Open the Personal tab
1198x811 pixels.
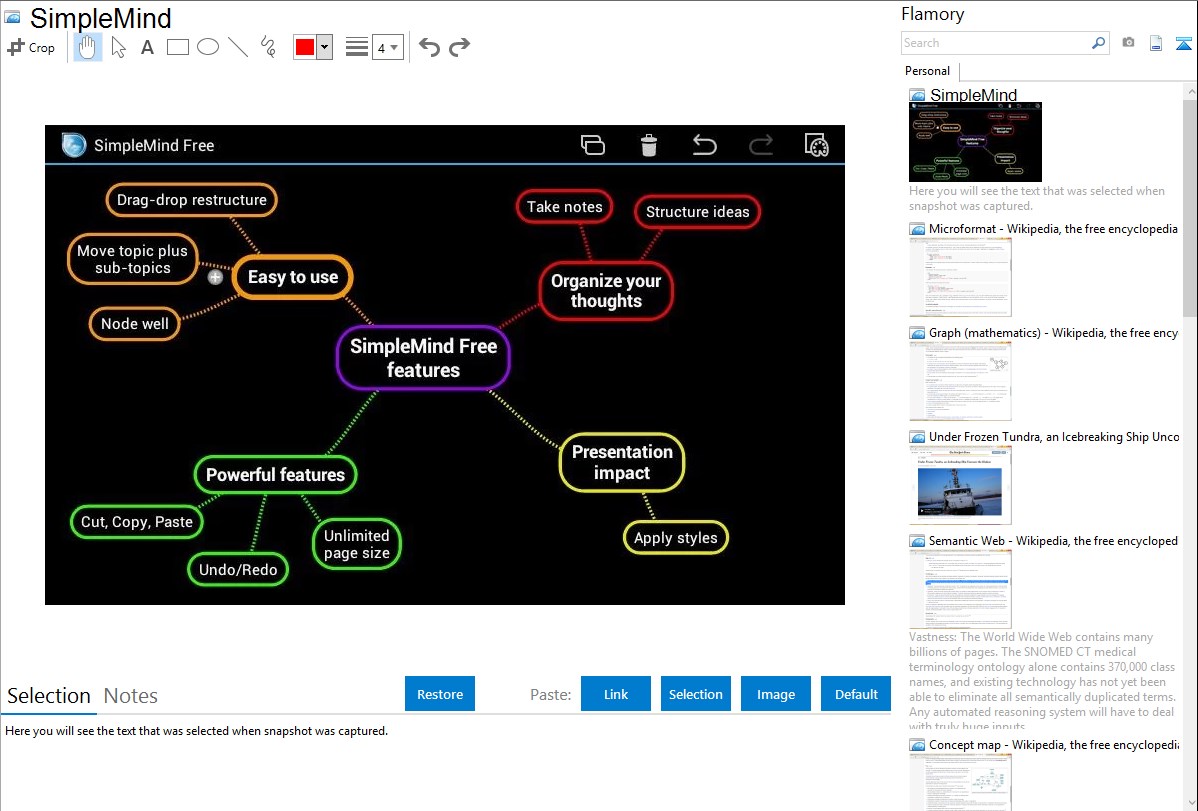pos(928,71)
